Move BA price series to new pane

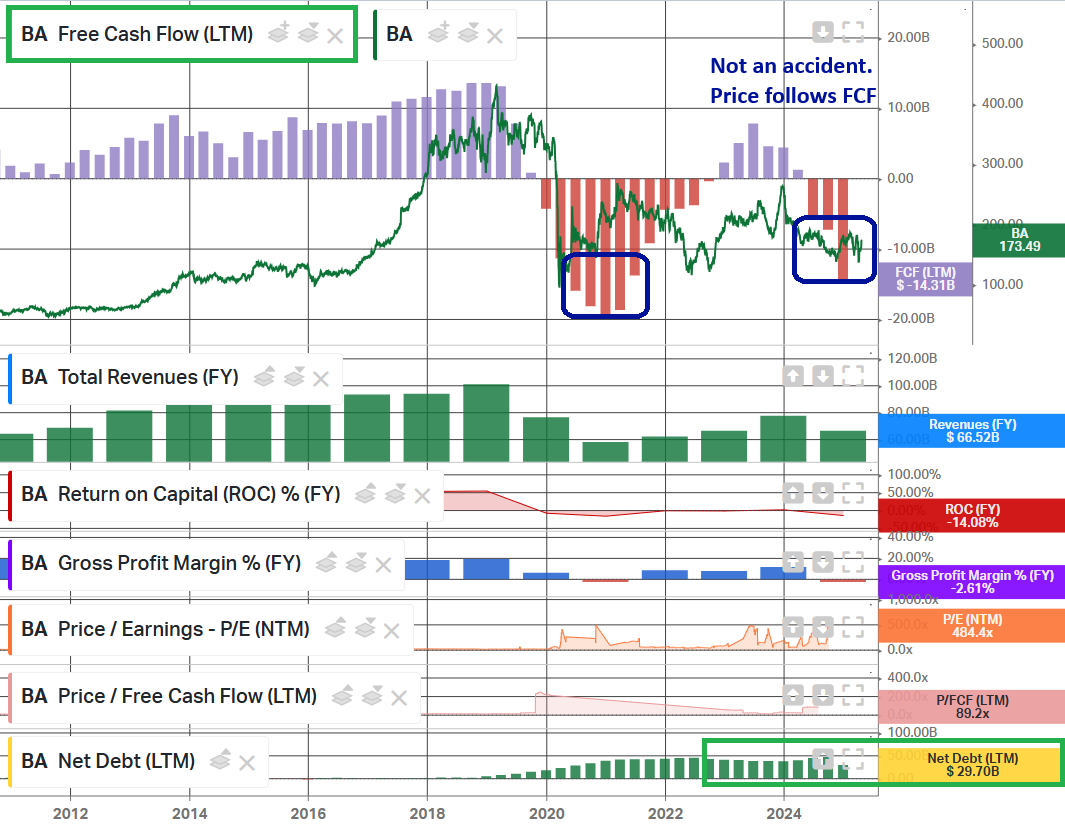439,33
